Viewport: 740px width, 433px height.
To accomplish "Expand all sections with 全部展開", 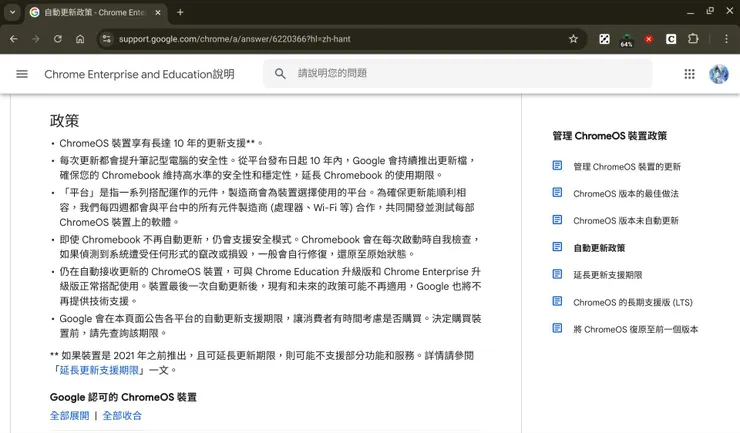I will [69, 416].
